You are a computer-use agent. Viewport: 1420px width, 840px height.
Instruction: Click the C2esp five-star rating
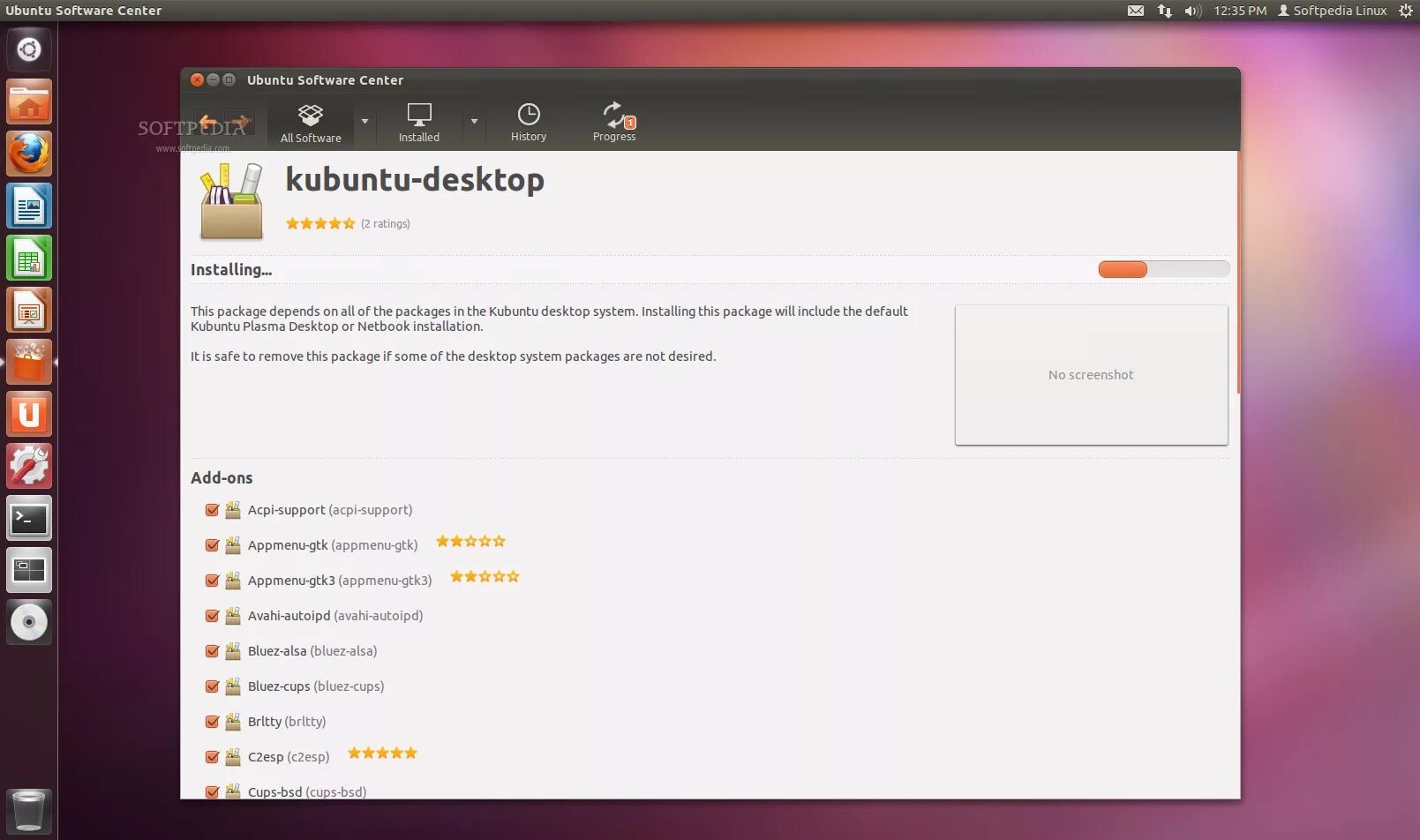pyautogui.click(x=382, y=753)
